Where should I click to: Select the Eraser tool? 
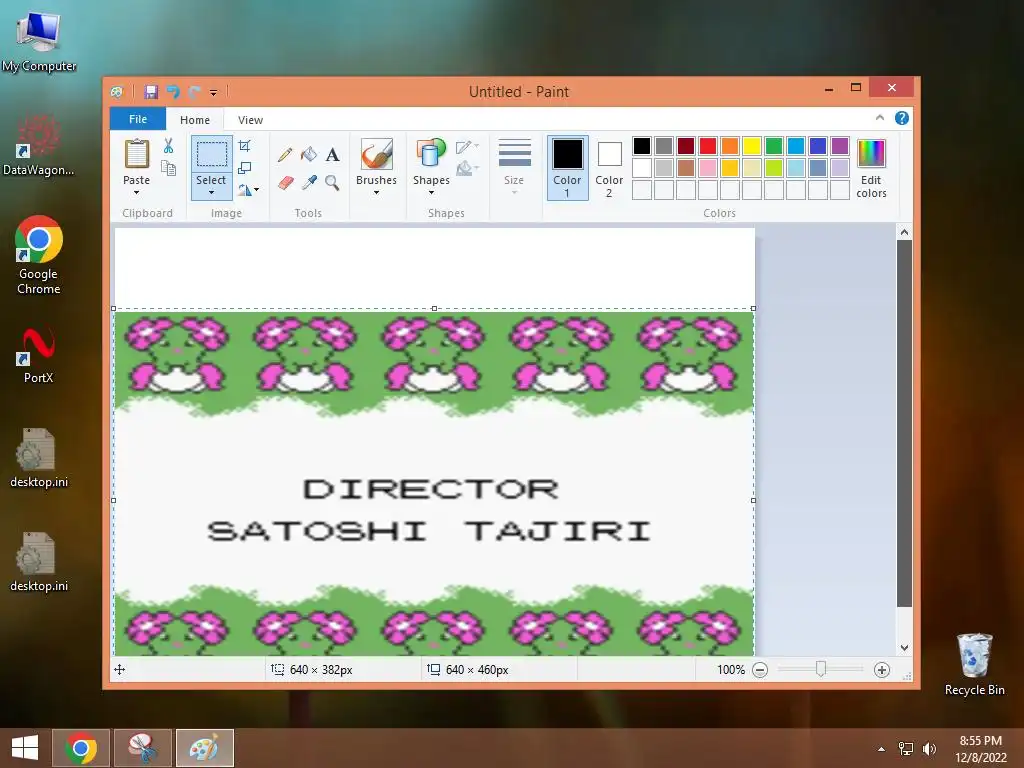pyautogui.click(x=285, y=183)
